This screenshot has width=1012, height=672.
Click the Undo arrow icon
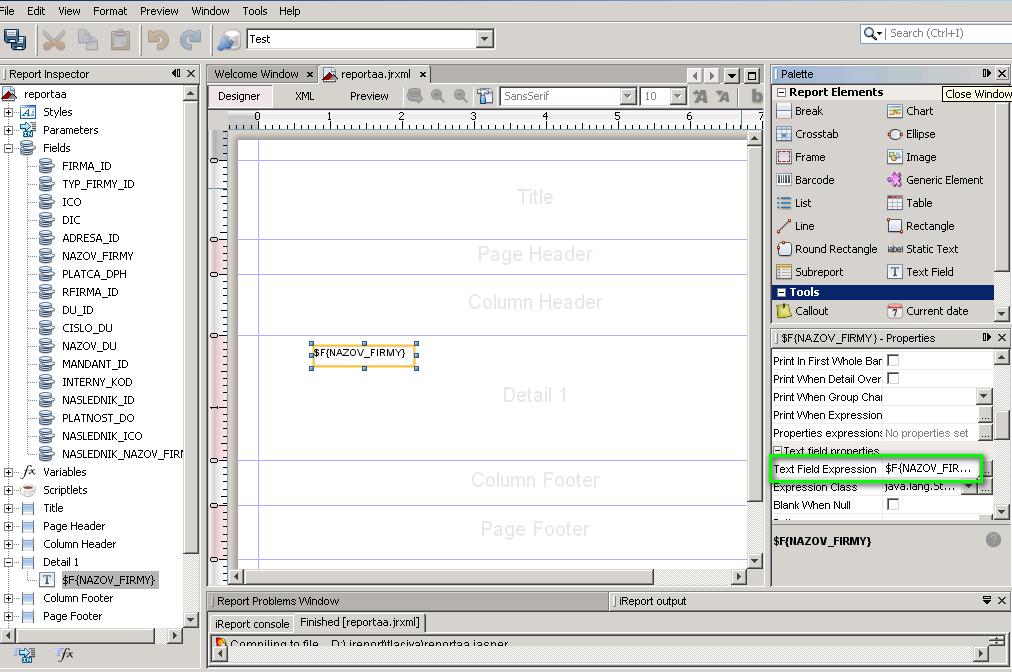pos(158,40)
